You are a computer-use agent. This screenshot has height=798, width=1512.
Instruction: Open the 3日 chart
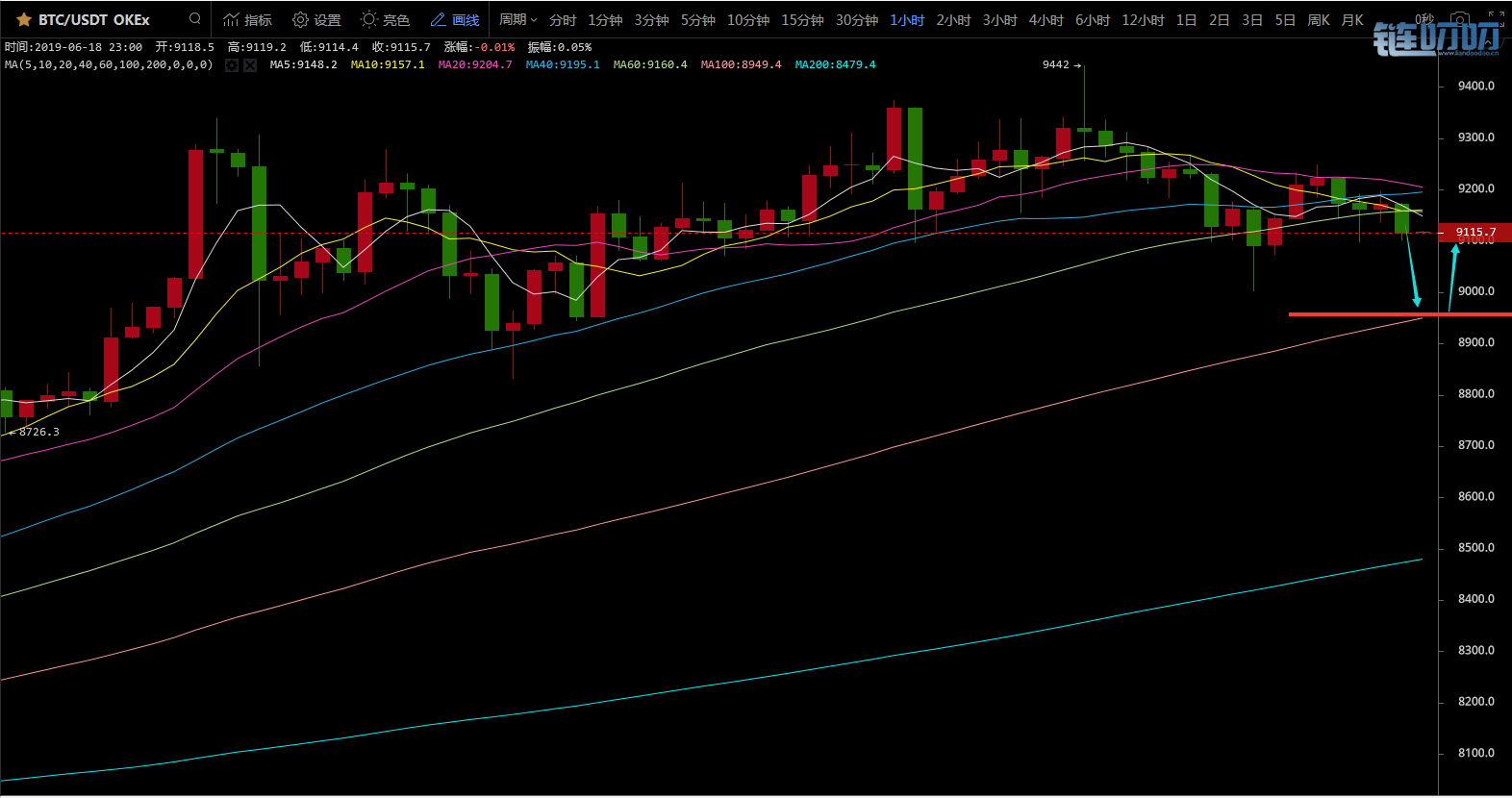click(1251, 19)
